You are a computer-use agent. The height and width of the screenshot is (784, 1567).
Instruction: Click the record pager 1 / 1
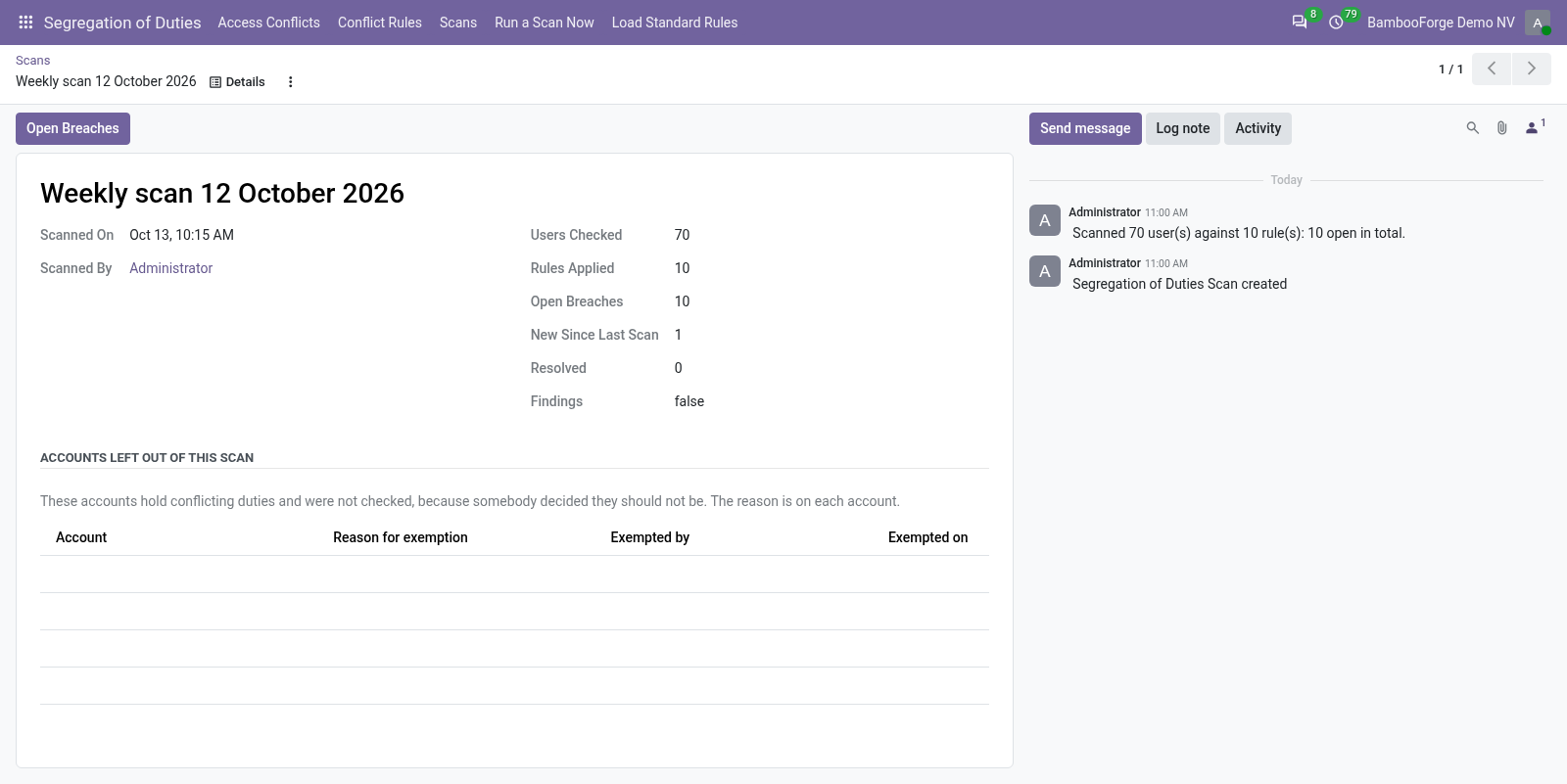(x=1450, y=69)
